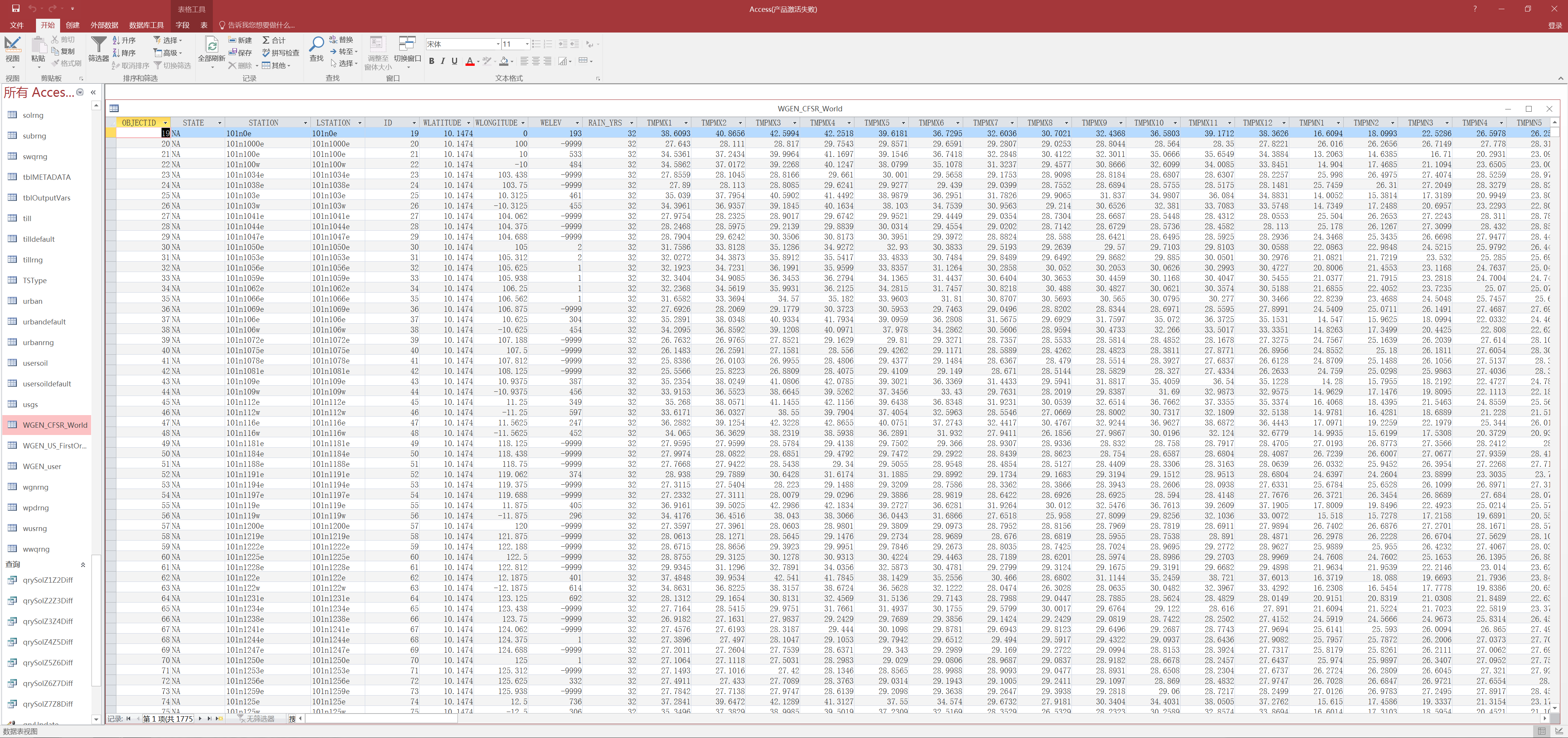Open the 创建 ribbon tab
The height and width of the screenshot is (738, 1568).
[72, 25]
